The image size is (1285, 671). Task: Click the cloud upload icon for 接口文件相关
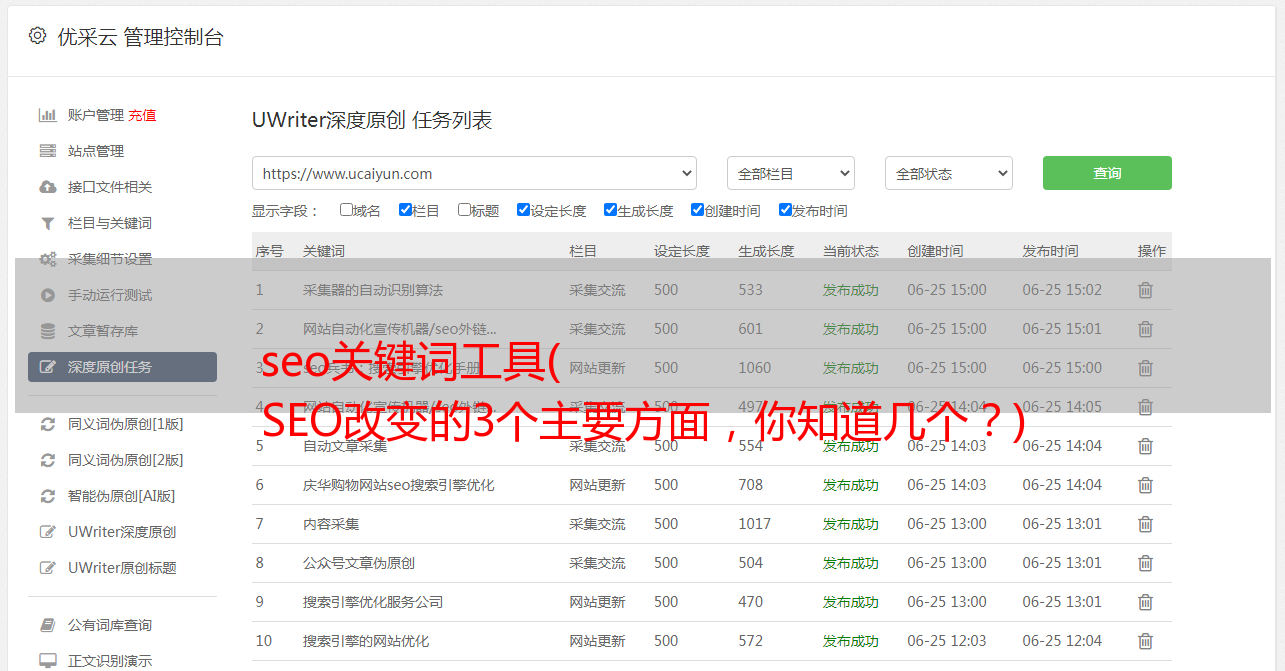point(47,187)
